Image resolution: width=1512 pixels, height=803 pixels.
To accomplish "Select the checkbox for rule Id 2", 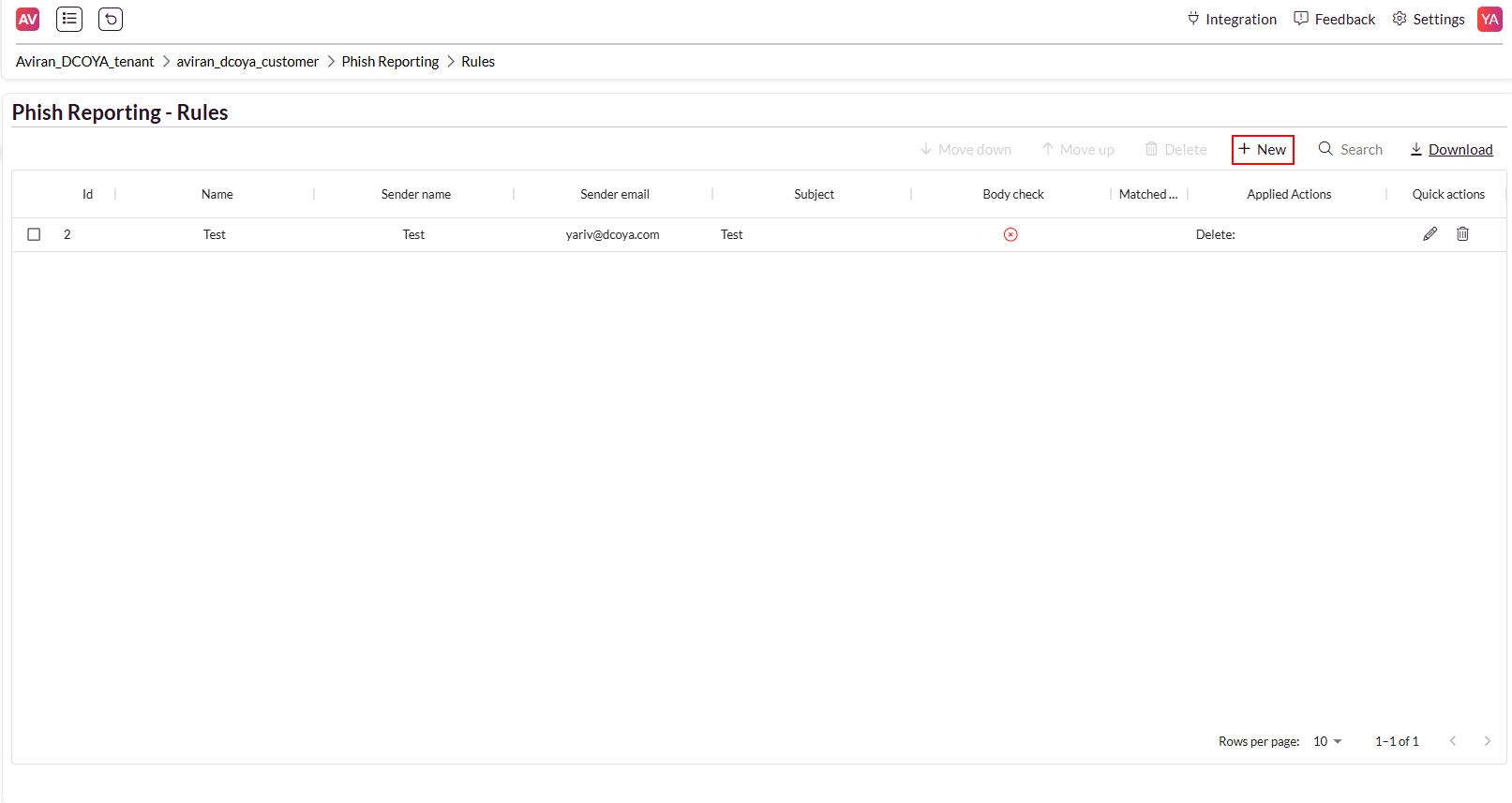I will (34, 234).
